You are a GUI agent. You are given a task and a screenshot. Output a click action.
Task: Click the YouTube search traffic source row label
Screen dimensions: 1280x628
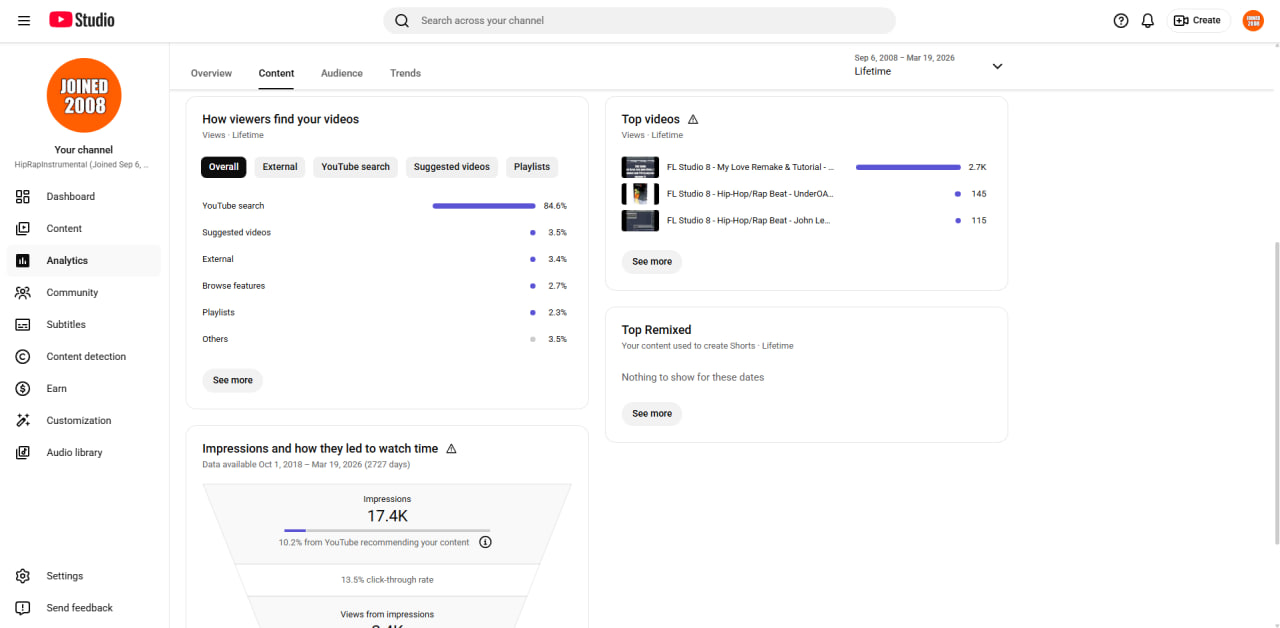click(x=233, y=206)
